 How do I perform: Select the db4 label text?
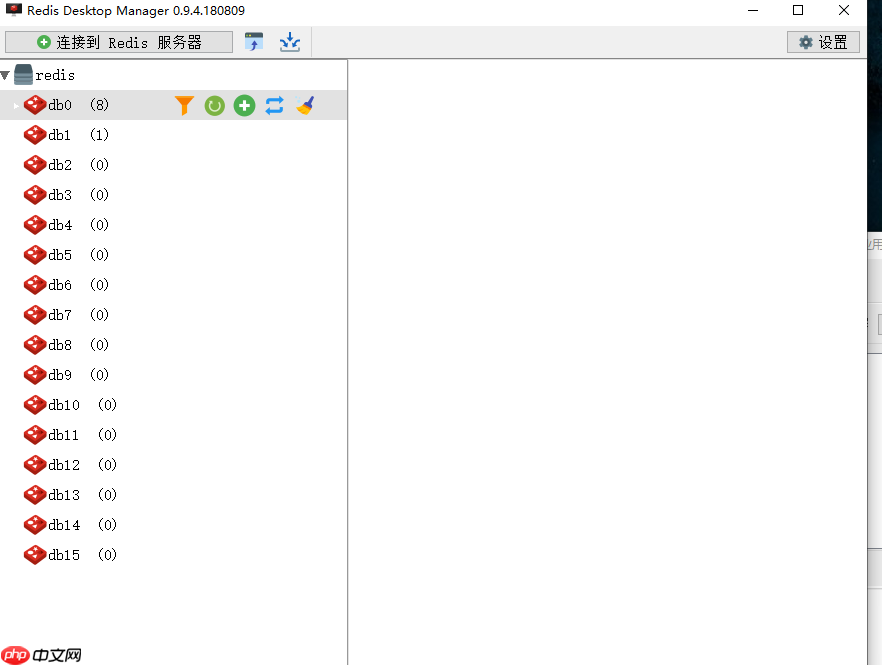pos(60,225)
